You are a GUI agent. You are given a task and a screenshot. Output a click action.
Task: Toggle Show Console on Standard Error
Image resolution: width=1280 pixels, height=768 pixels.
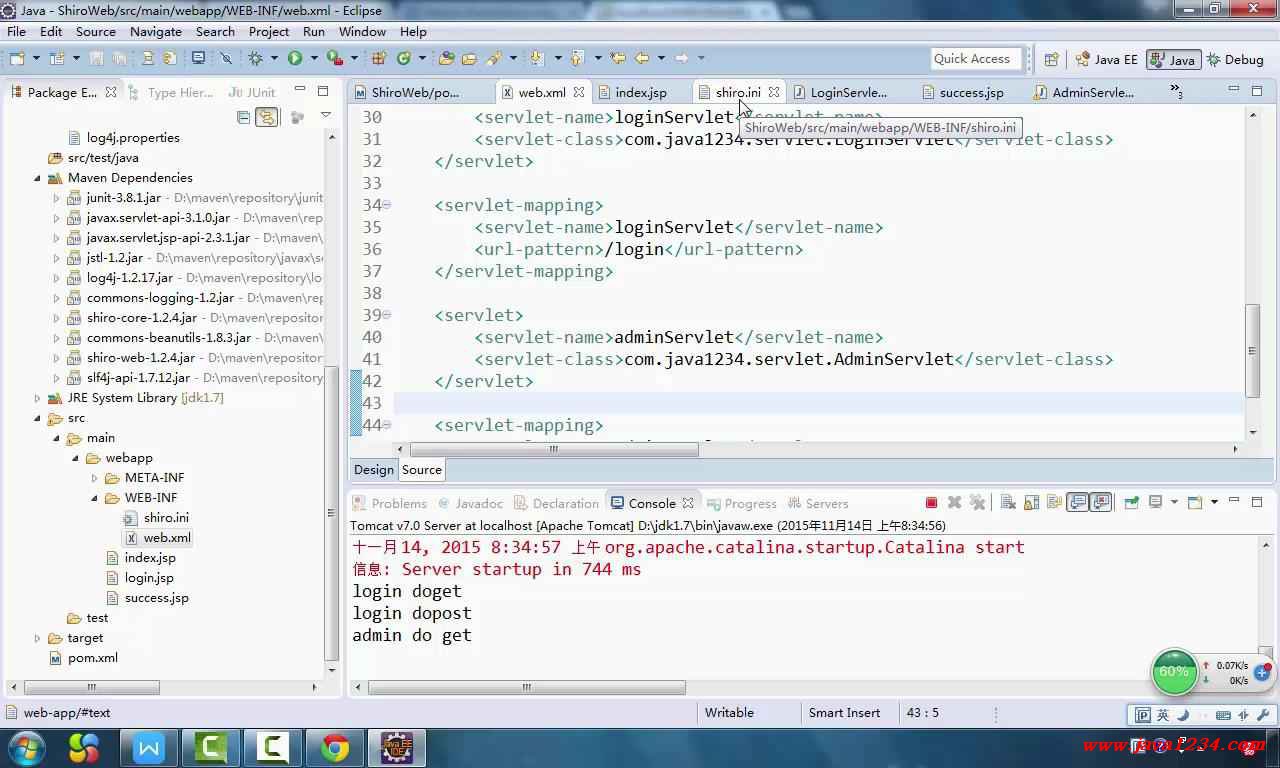click(x=1101, y=502)
